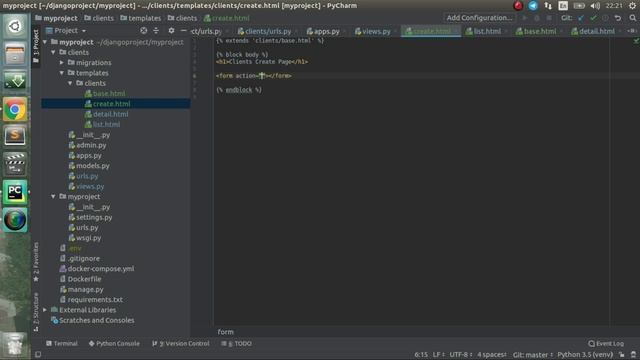Place cursor on endblock line

click(239, 90)
